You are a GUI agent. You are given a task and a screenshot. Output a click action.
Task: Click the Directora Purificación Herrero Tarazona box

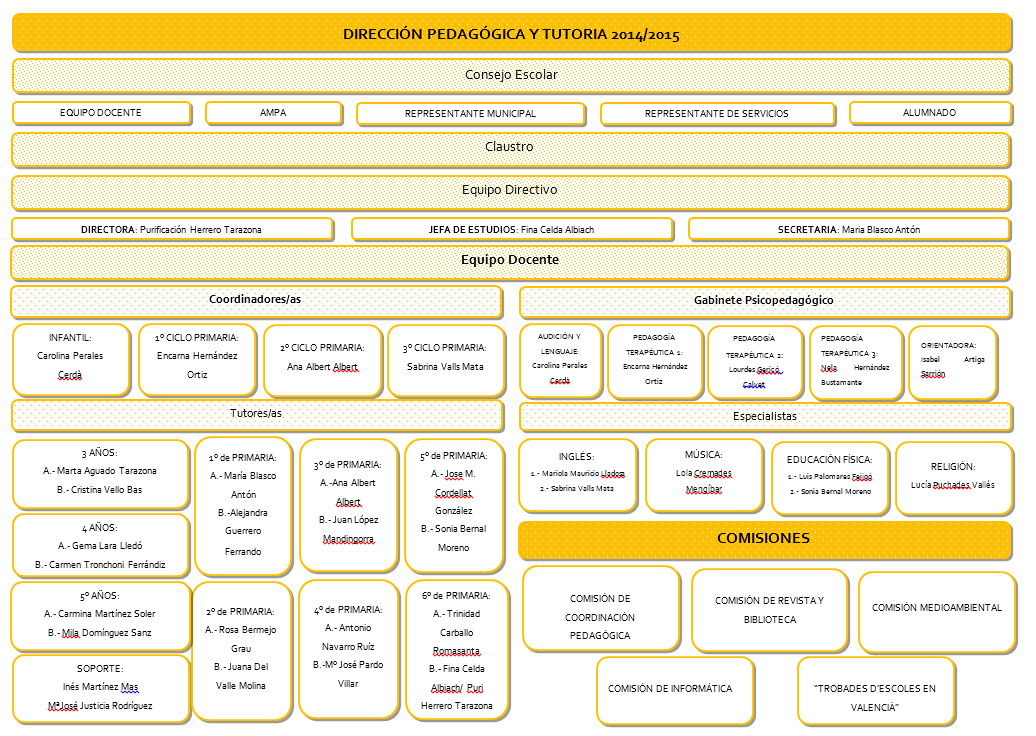(x=171, y=230)
